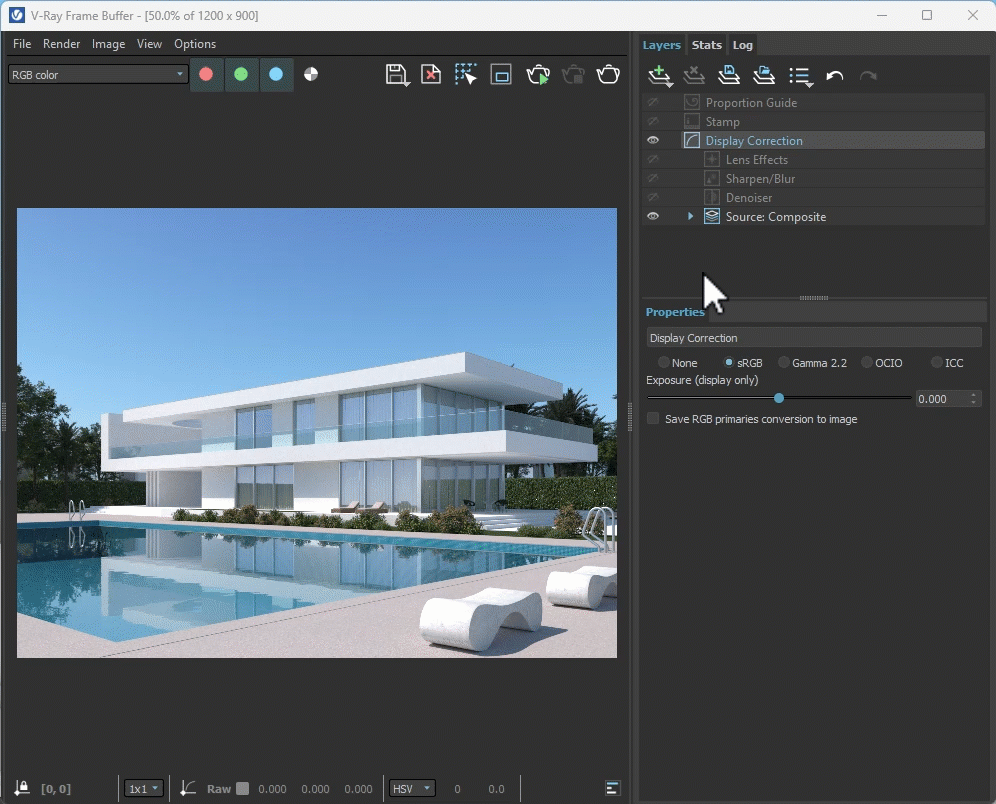Click the Raw color swatch
This screenshot has height=804, width=996.
[x=242, y=788]
